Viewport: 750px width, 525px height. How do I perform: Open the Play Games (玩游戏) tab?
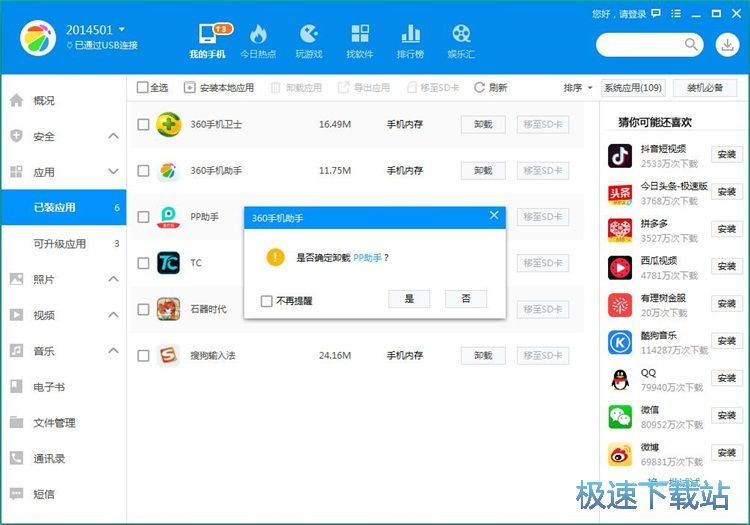pos(309,42)
